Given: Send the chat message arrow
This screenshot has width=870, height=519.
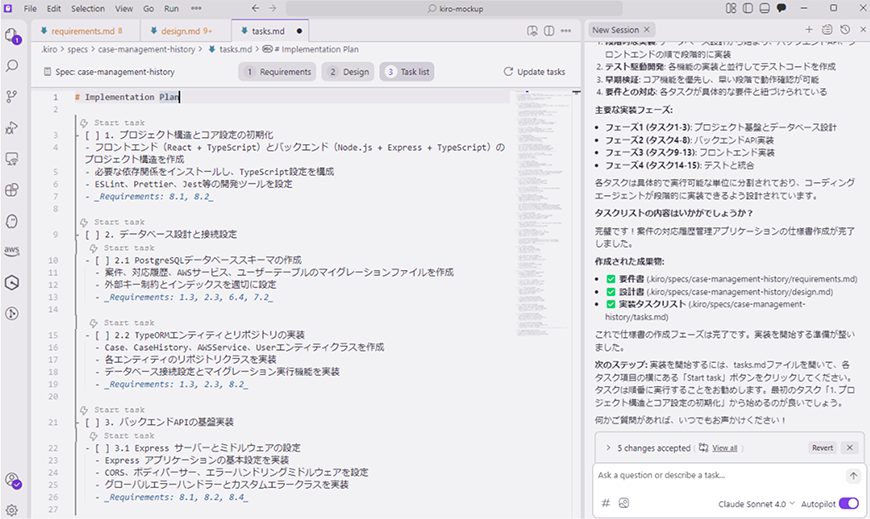Looking at the screenshot, I should (853, 476).
